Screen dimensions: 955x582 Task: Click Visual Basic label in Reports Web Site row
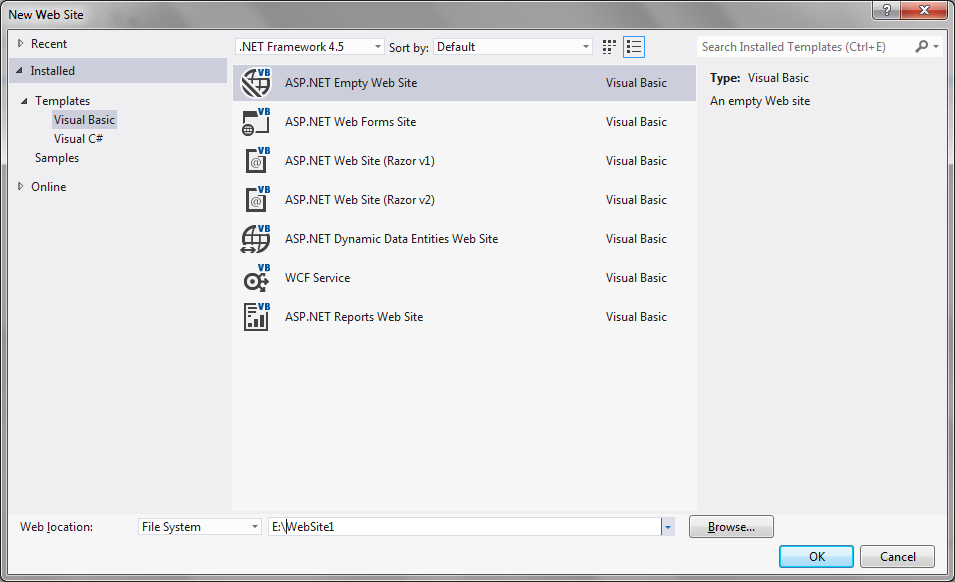(x=636, y=317)
